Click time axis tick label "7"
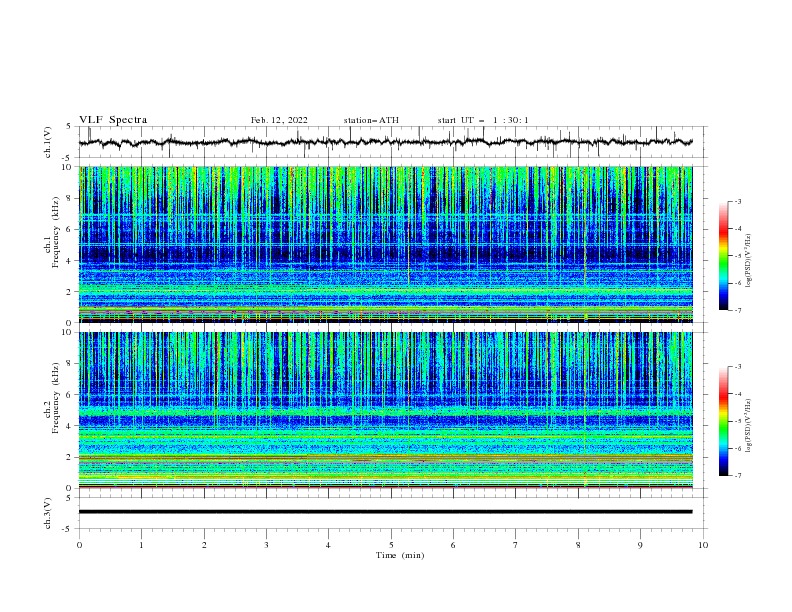The height and width of the screenshot is (612, 792). coord(516,545)
